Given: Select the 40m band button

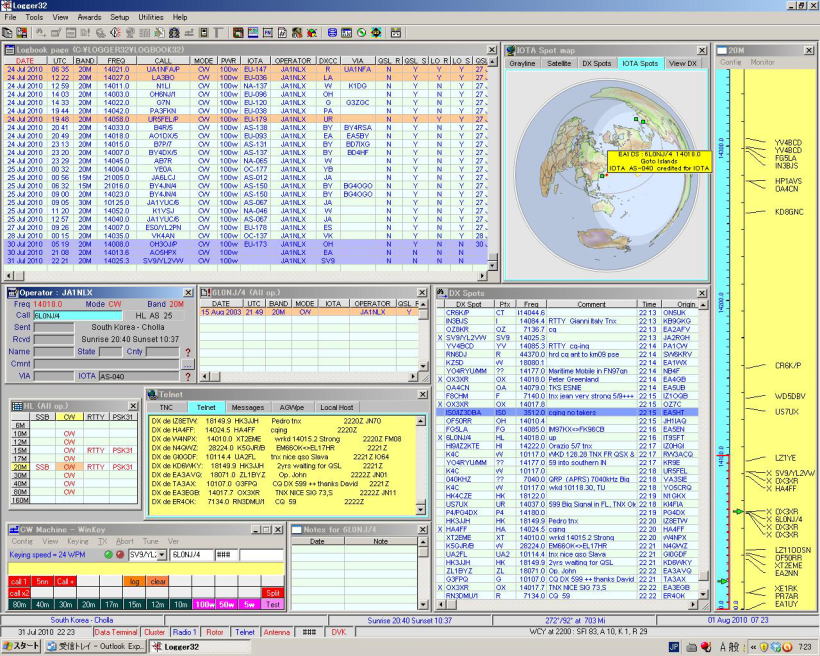Looking at the screenshot, I should click(x=42, y=604).
